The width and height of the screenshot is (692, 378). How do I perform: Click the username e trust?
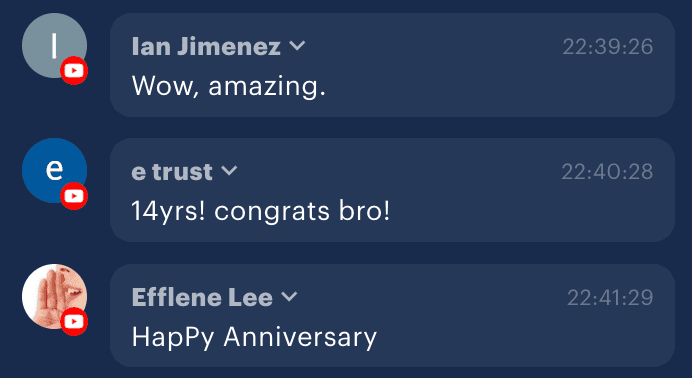tap(172, 172)
